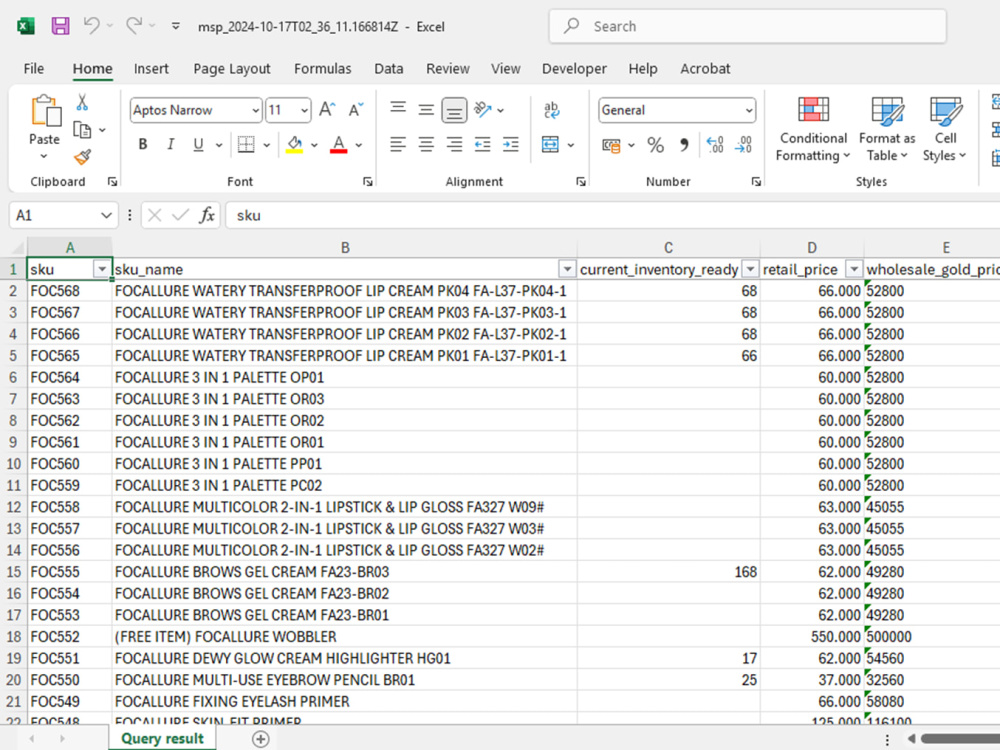Select the Query result sheet tab

(162, 739)
